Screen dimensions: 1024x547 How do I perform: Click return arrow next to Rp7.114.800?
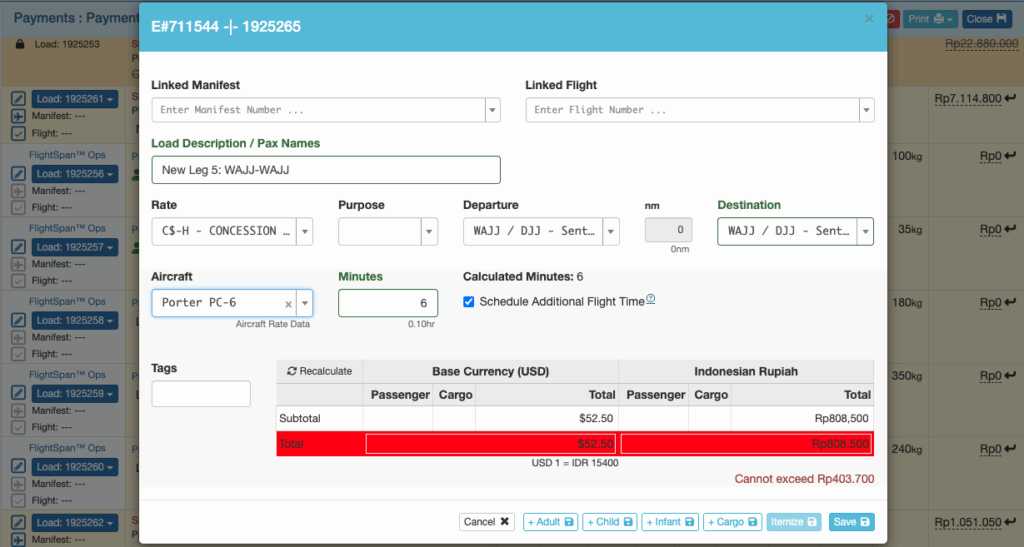pos(1011,99)
